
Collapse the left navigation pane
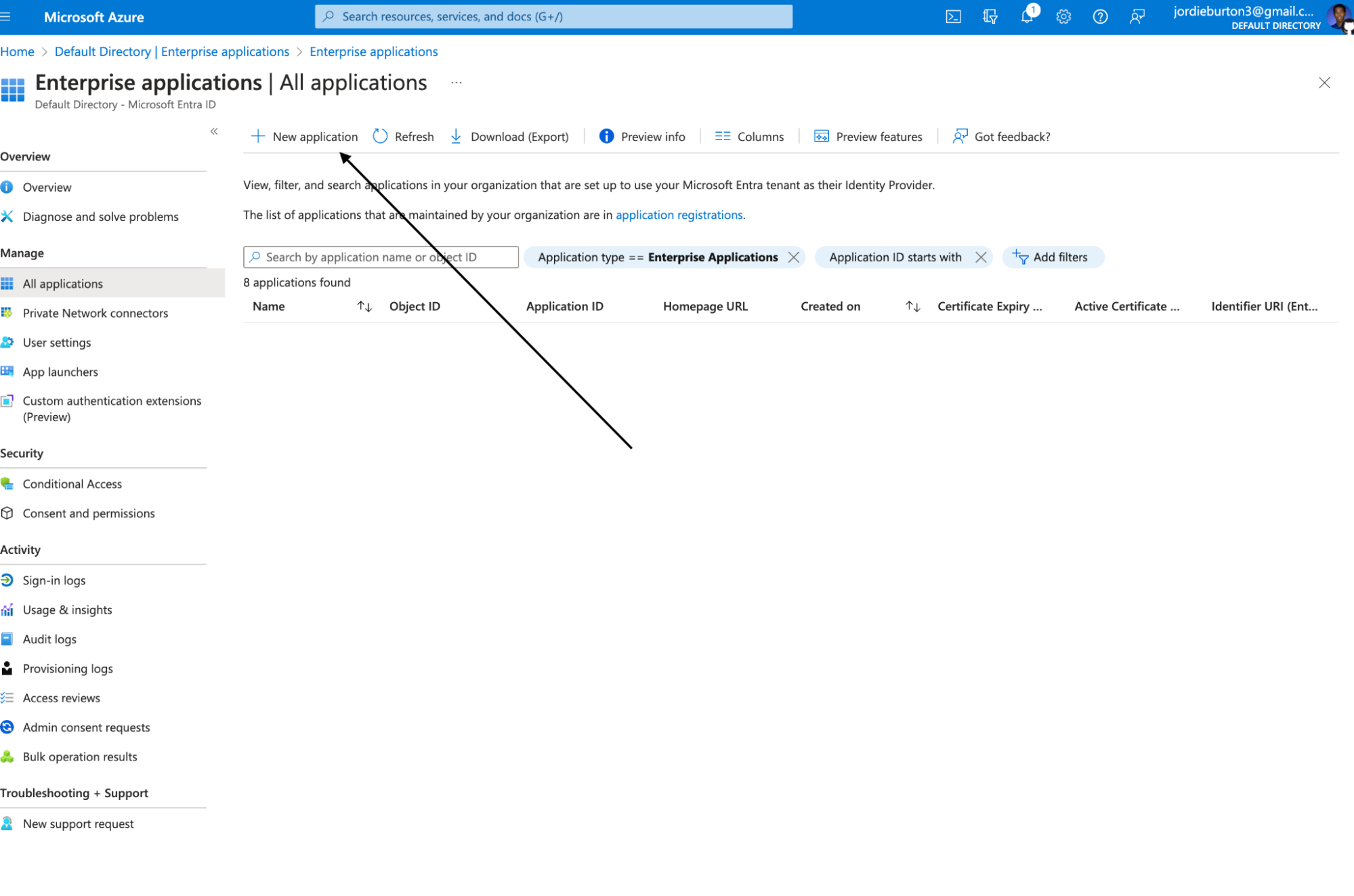[214, 131]
